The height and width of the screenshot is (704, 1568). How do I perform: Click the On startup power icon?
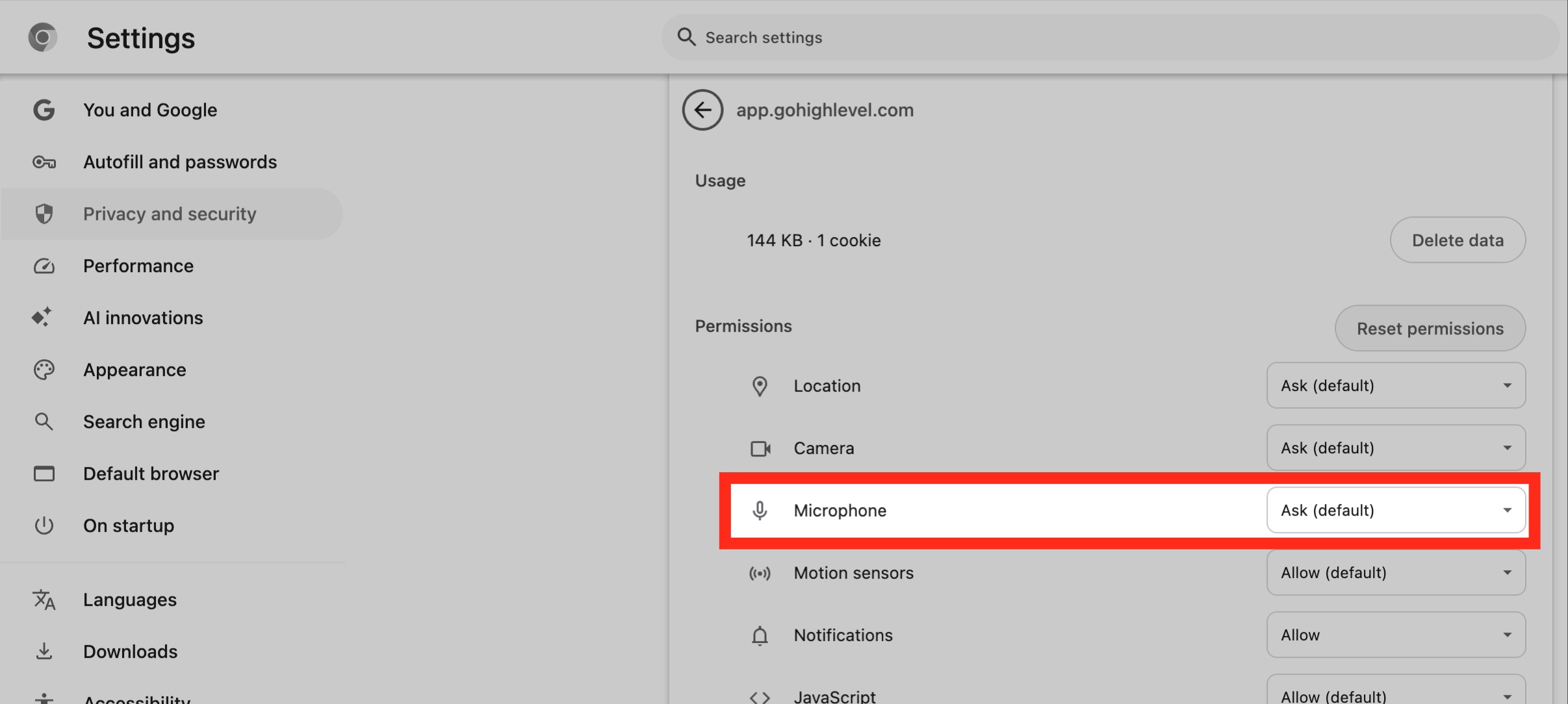tap(43, 525)
